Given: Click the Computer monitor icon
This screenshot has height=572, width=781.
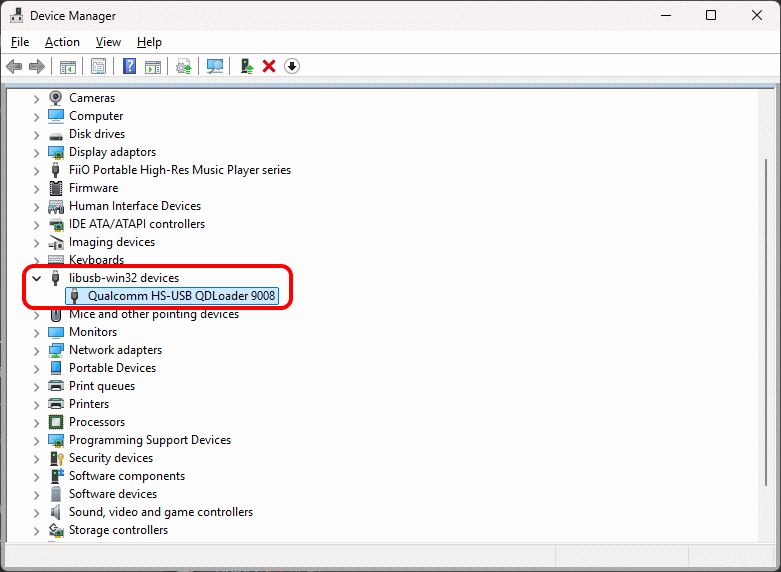Looking at the screenshot, I should click(56, 116).
